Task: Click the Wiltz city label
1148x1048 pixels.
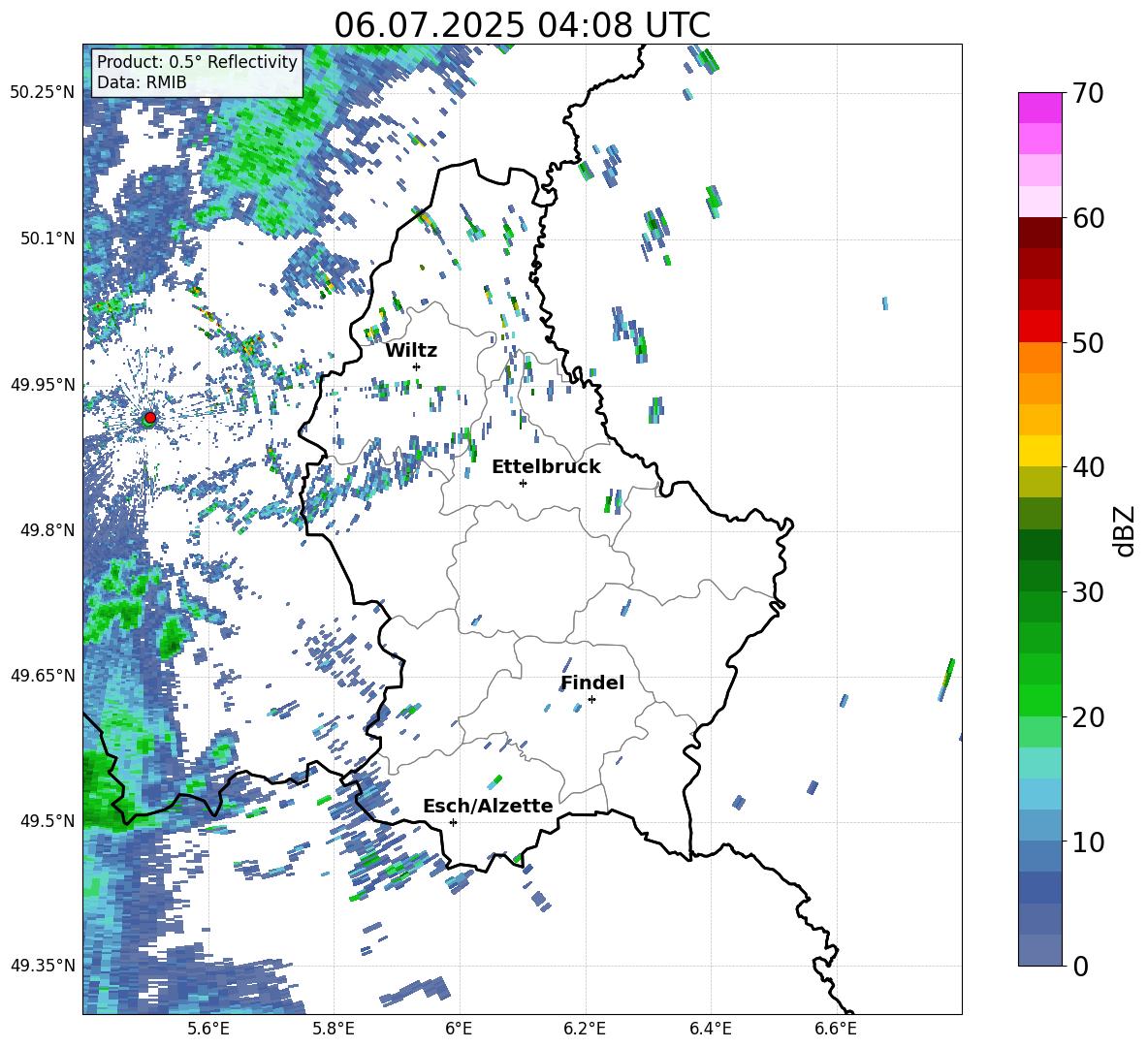Action: pos(411,351)
